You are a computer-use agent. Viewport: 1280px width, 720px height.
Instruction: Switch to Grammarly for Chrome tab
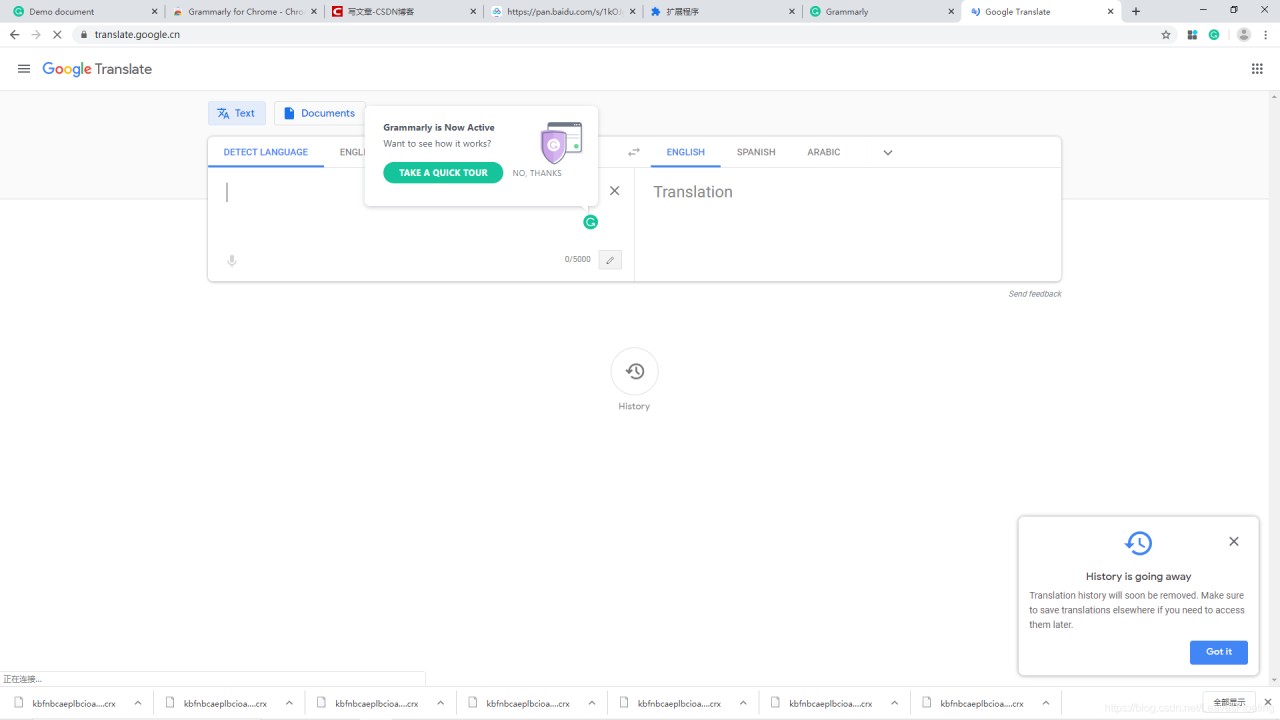tap(243, 12)
